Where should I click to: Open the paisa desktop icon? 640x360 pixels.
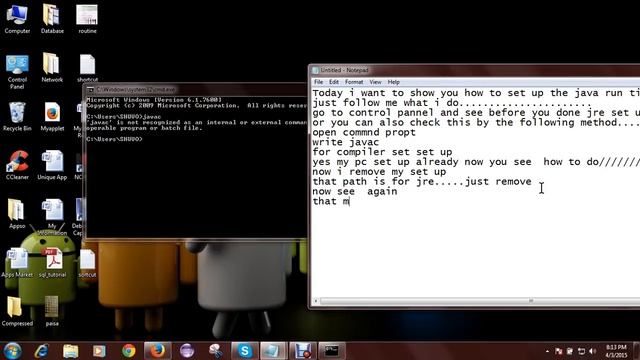(52, 311)
